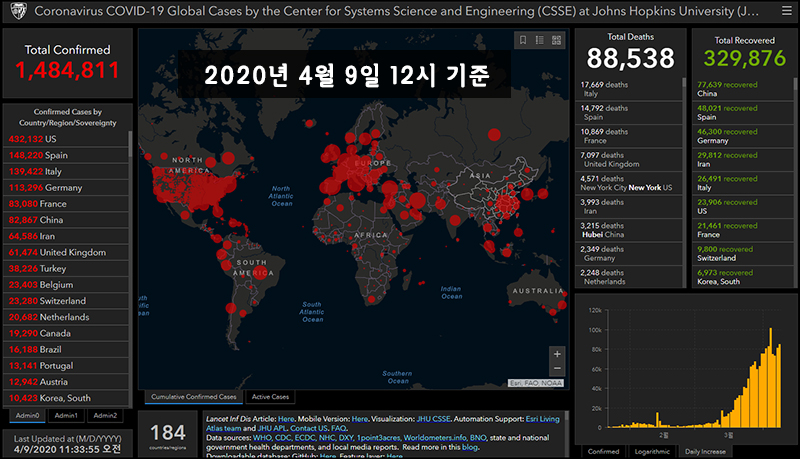Open the JHU APL link
The image size is (800, 459).
tap(272, 428)
